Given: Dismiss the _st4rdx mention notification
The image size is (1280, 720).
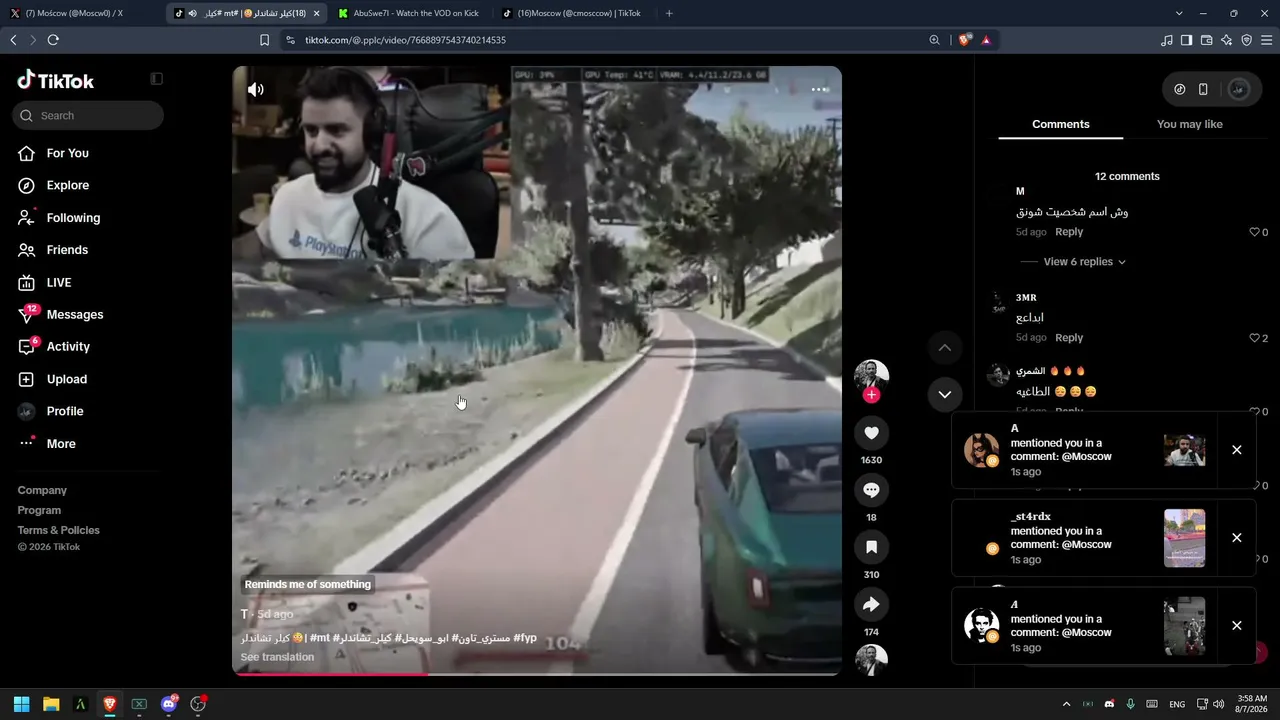Looking at the screenshot, I should pyautogui.click(x=1237, y=538).
